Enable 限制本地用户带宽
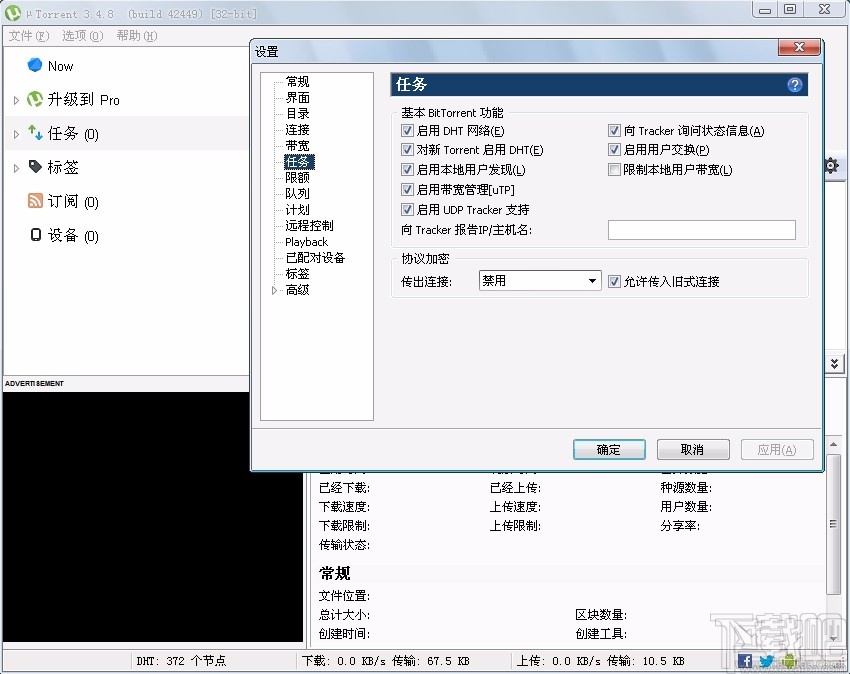 click(615, 169)
